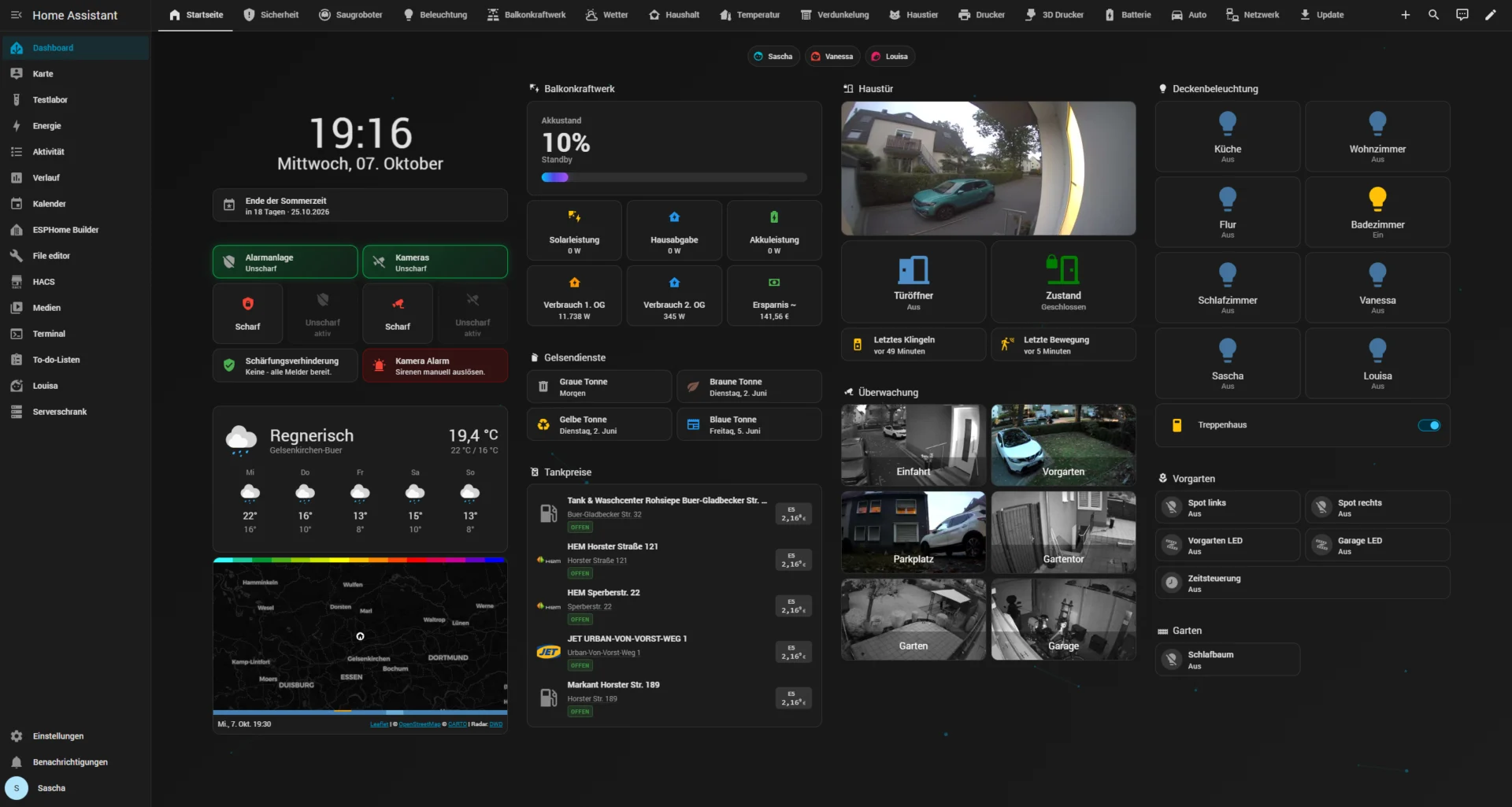Click the OpenStreetMap link under the map
This screenshot has width=1512, height=807.
419,724
